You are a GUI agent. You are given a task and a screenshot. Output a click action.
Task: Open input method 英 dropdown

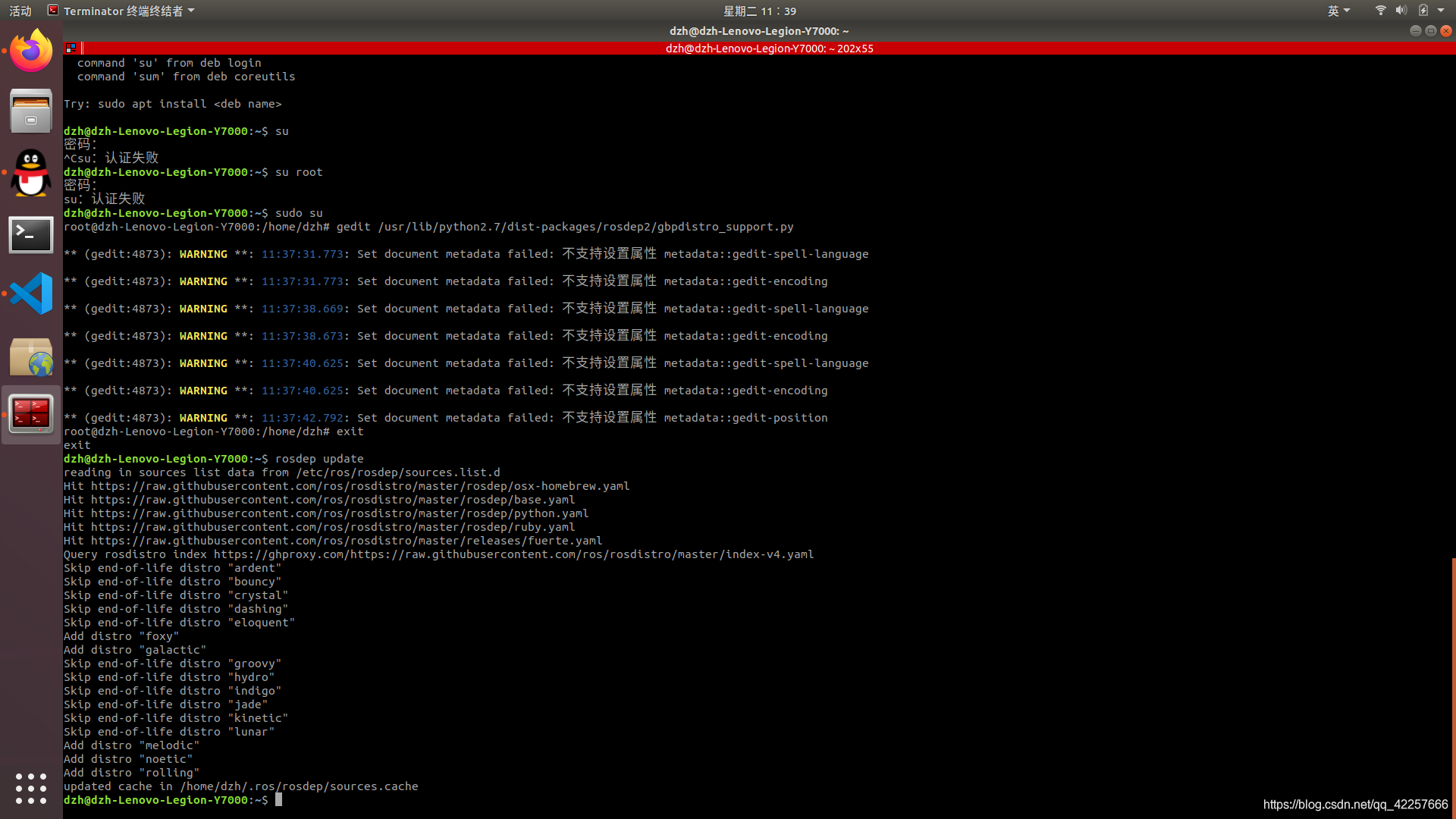(1338, 11)
